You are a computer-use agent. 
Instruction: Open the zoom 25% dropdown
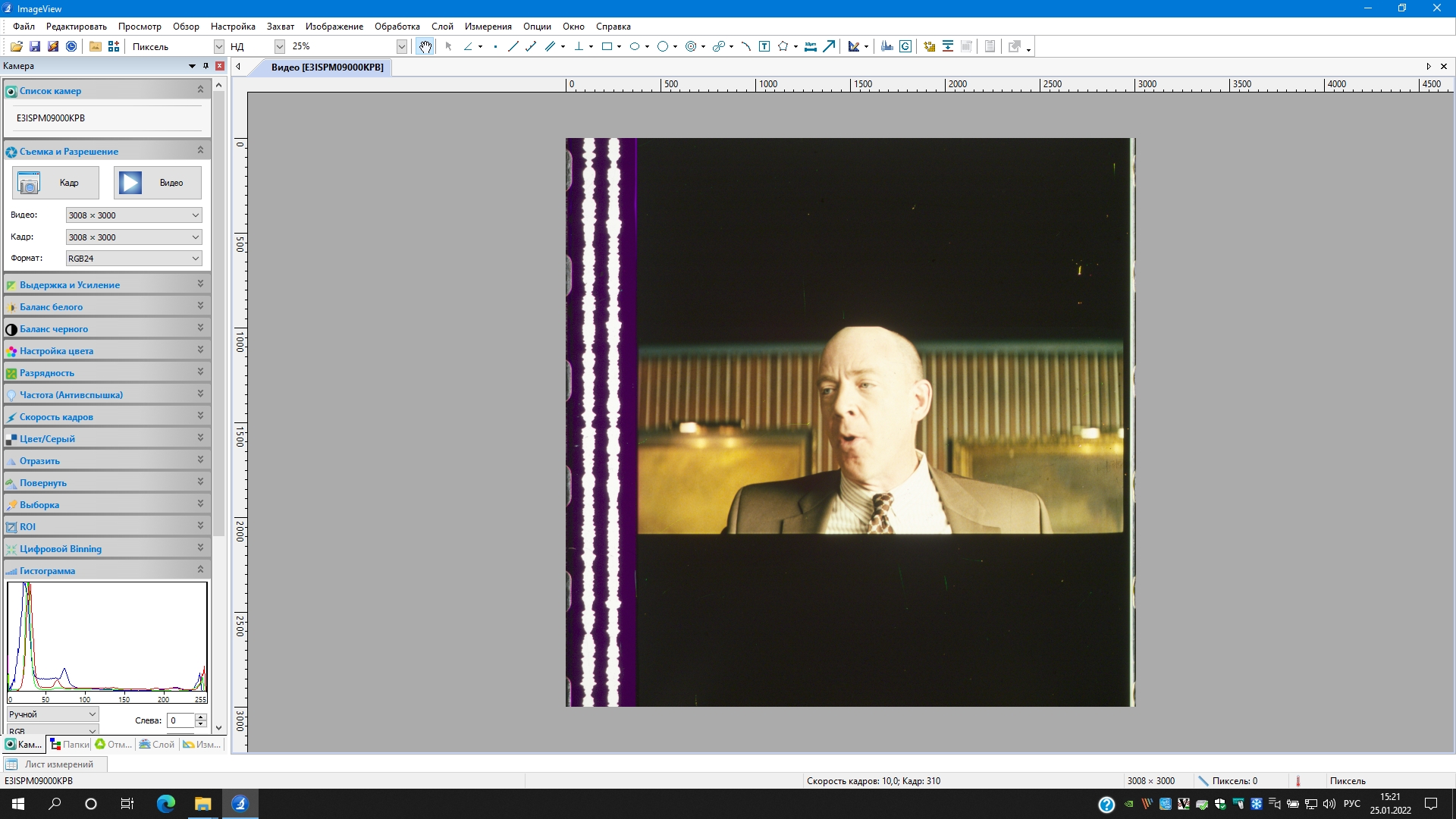tap(401, 47)
